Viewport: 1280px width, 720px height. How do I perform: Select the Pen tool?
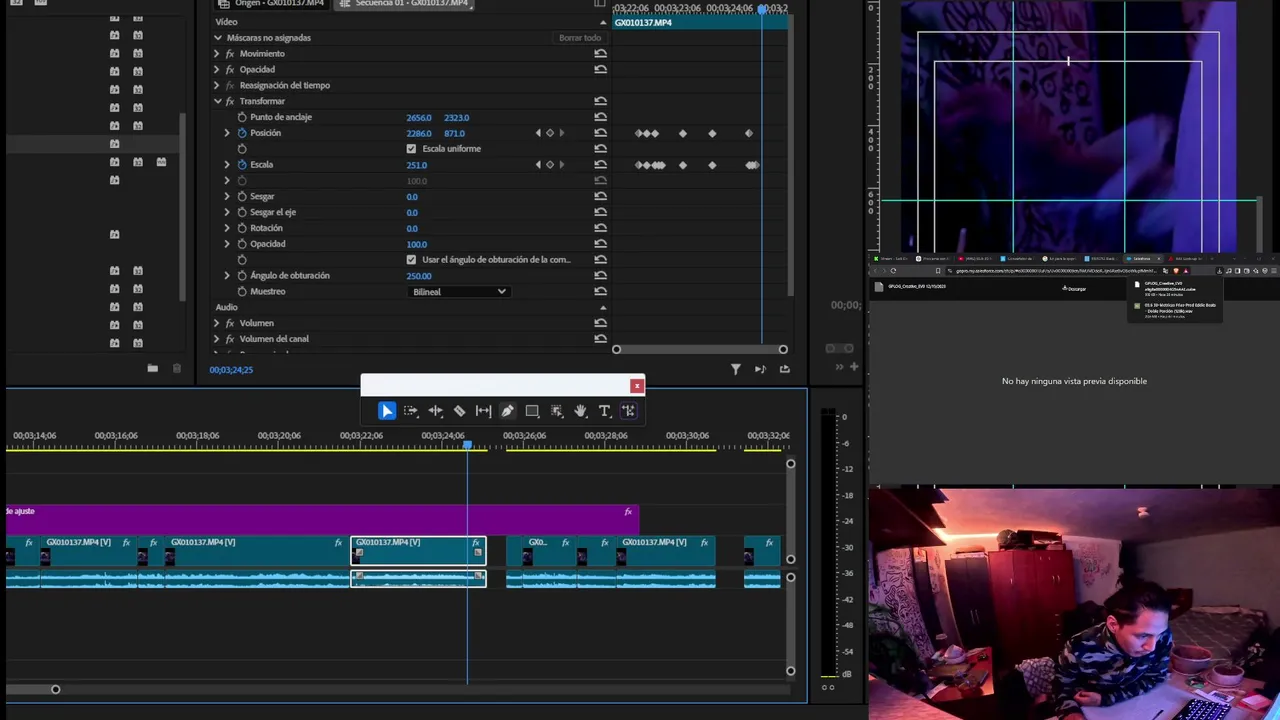pyautogui.click(x=508, y=411)
